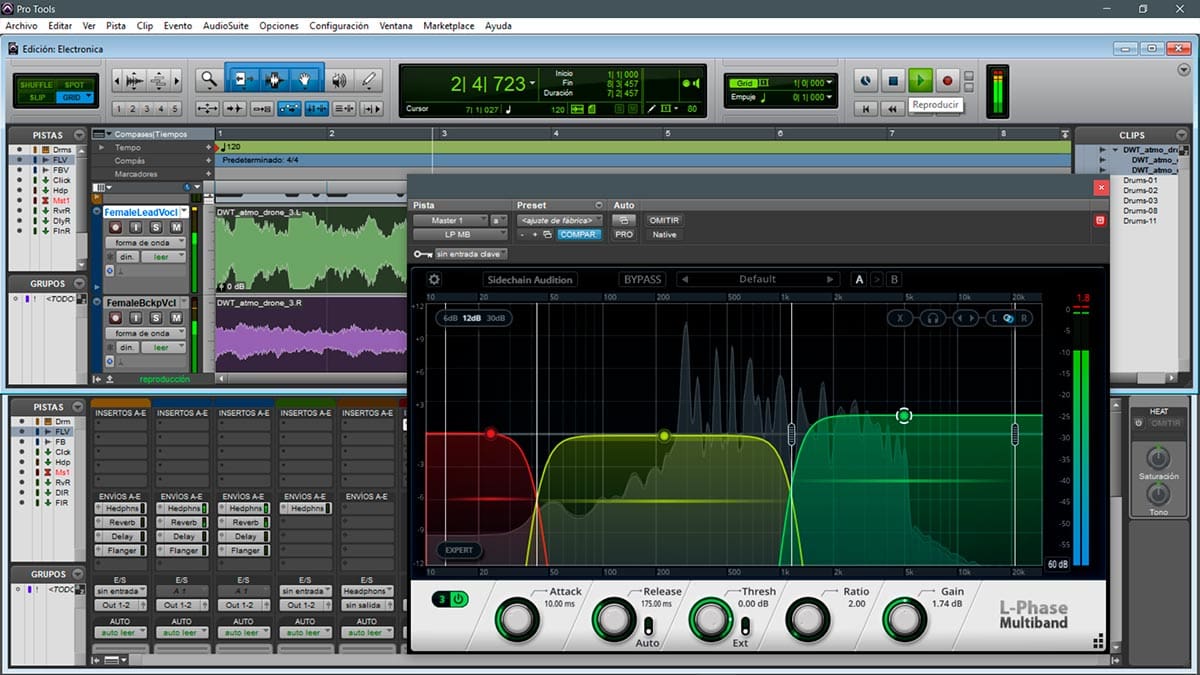Viewport: 1200px width, 675px height.
Task: Open the Configuración menu
Action: coord(339,26)
